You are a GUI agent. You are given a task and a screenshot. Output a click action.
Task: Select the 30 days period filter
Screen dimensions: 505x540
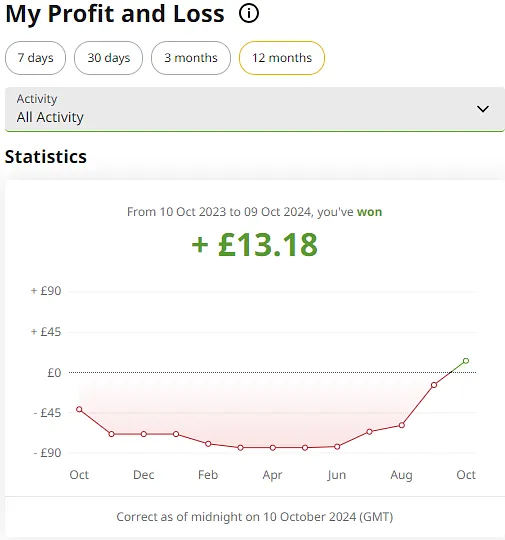coord(109,58)
